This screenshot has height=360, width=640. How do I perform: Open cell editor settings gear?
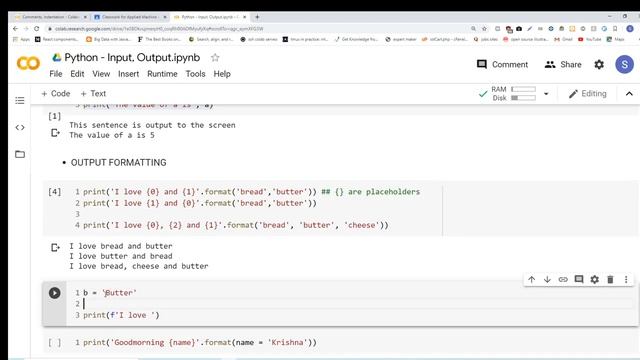(595, 280)
